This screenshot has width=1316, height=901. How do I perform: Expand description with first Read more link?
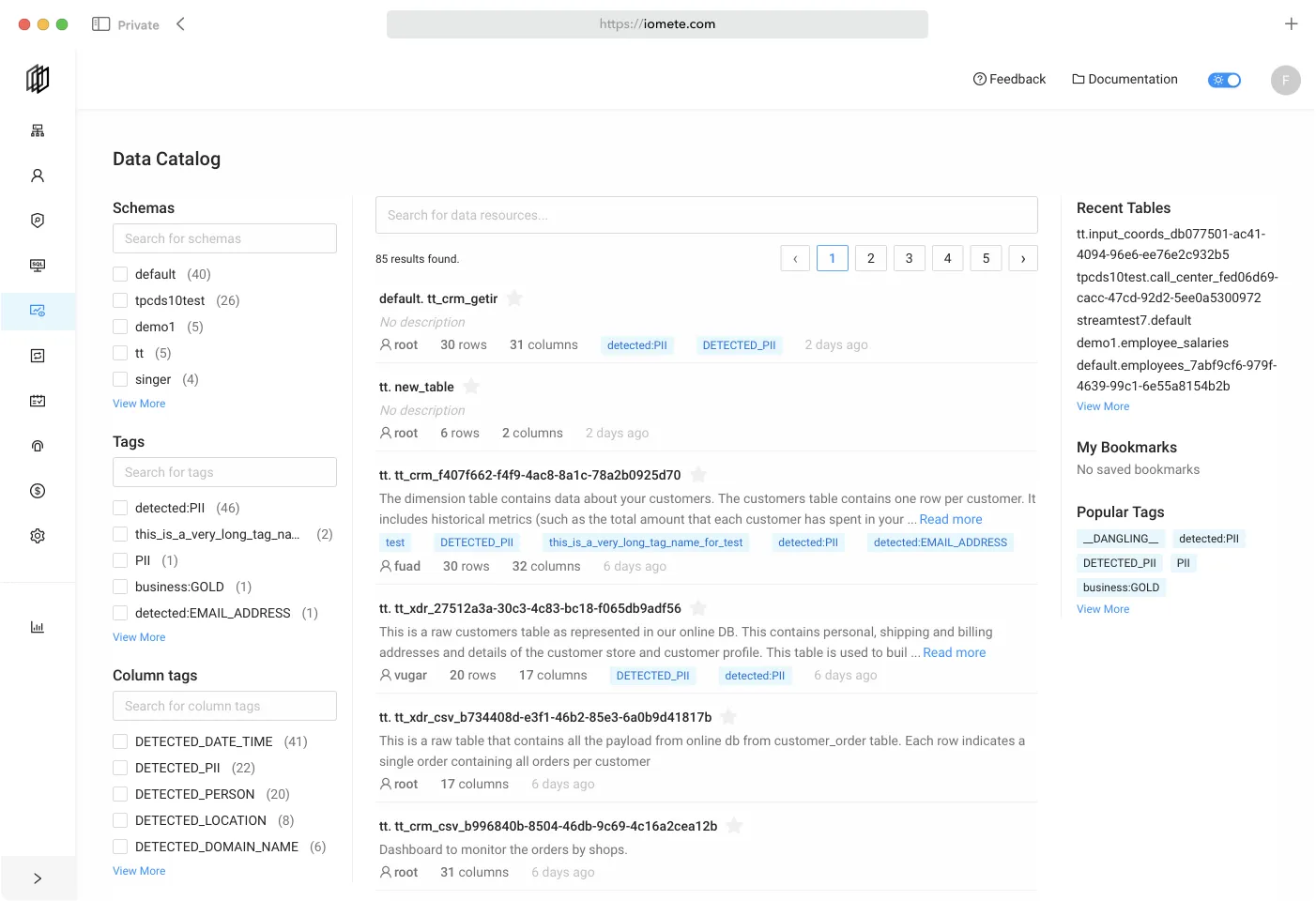pos(950,519)
